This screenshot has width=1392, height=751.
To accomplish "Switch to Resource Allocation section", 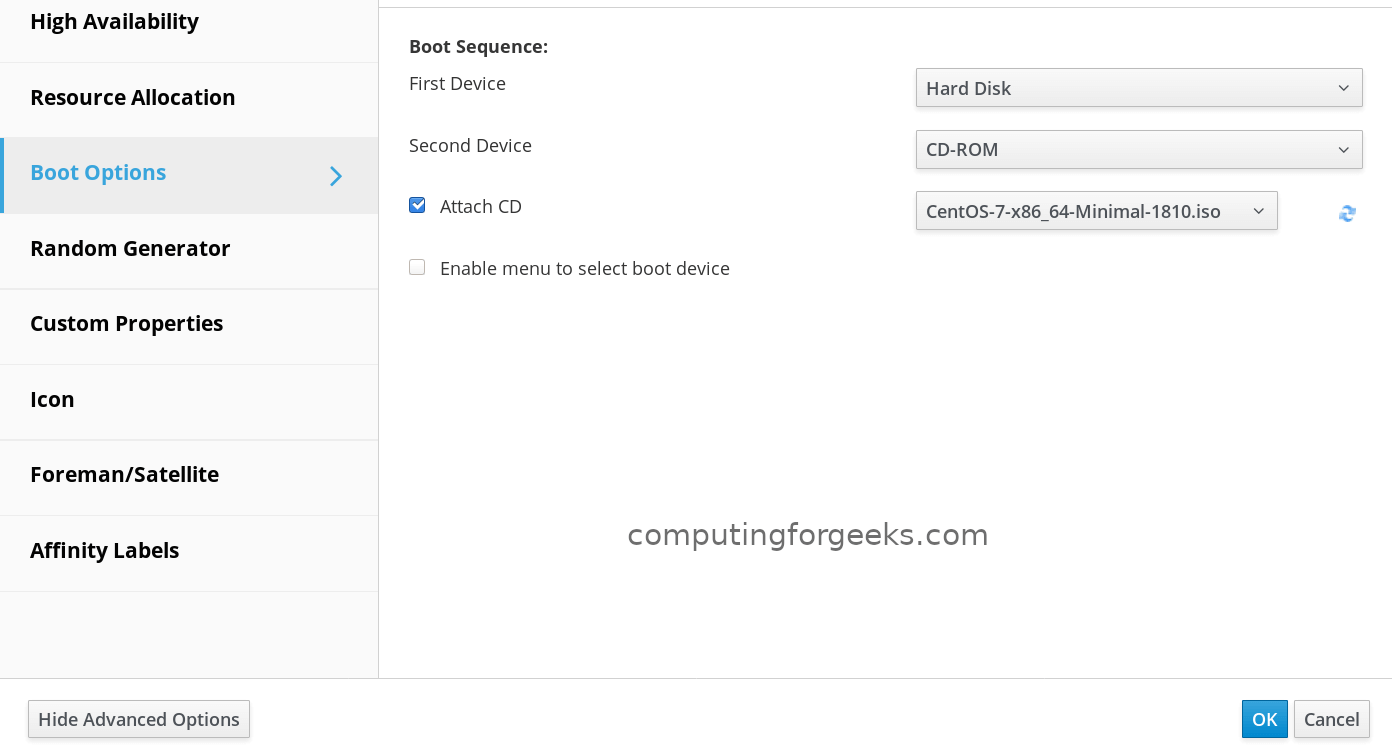I will [133, 98].
